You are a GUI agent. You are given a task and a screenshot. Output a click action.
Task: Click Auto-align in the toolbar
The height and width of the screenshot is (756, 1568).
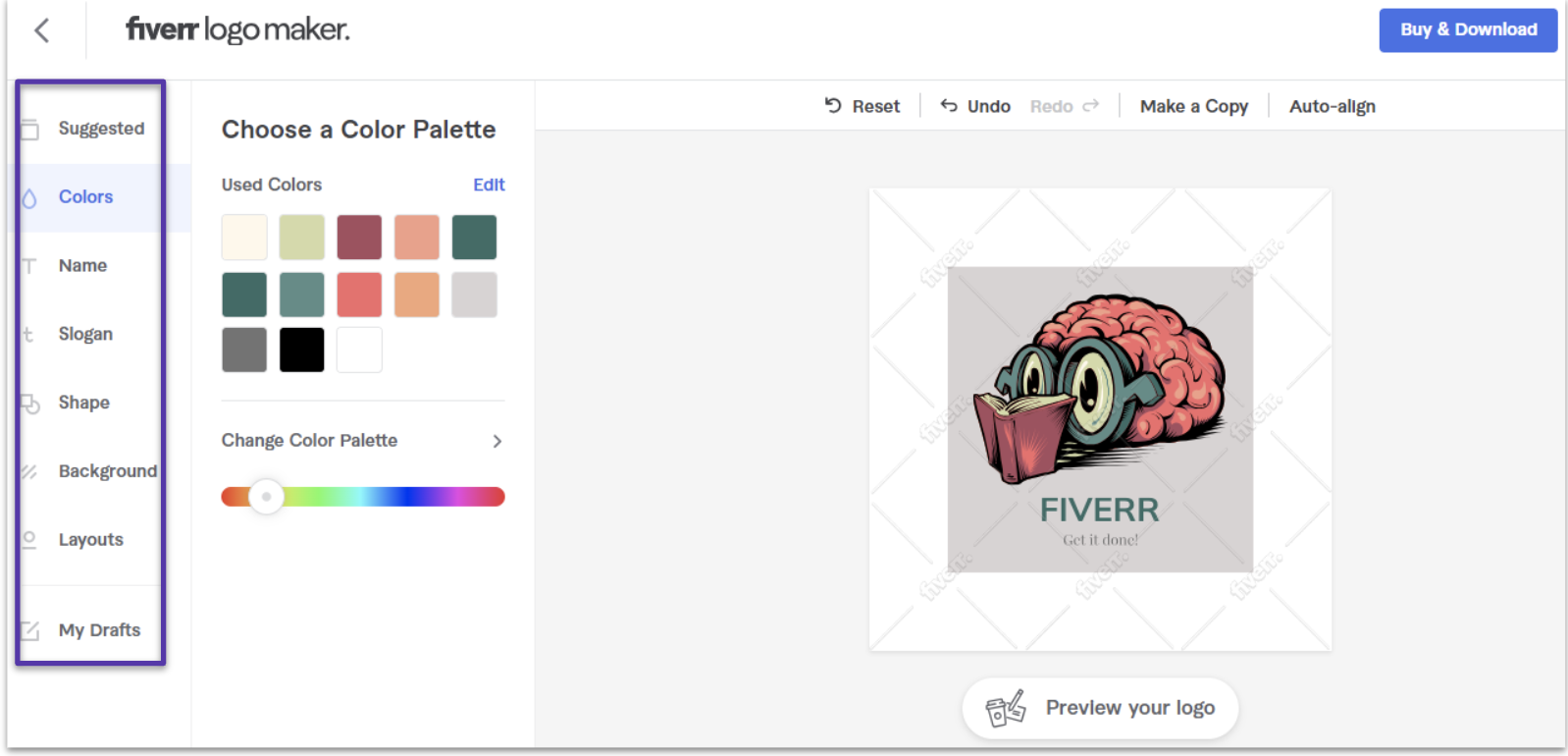(x=1332, y=106)
